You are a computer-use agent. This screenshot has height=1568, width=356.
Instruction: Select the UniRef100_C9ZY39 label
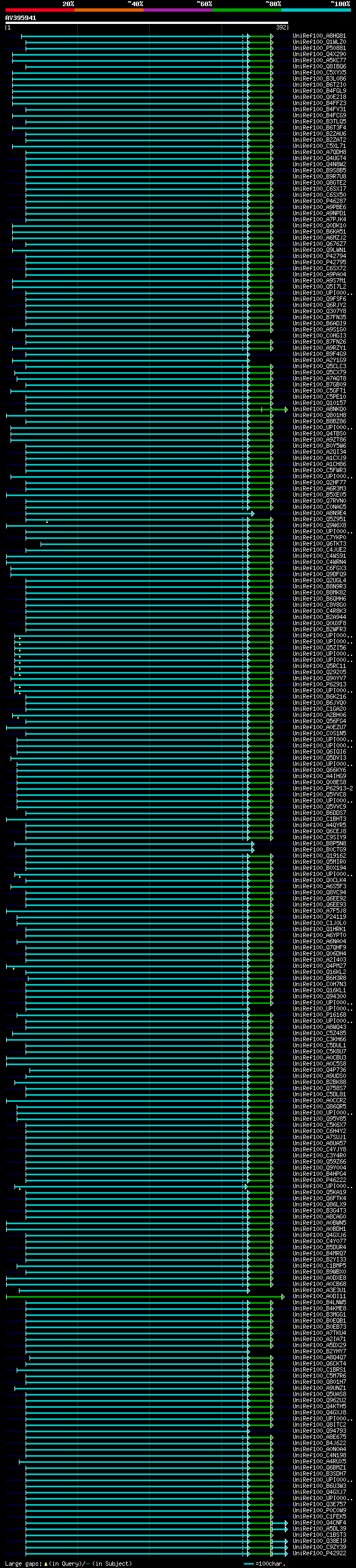click(x=319, y=1547)
